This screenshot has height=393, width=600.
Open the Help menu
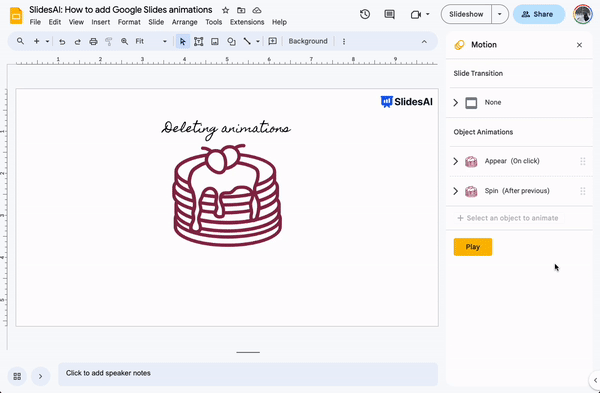tap(279, 22)
